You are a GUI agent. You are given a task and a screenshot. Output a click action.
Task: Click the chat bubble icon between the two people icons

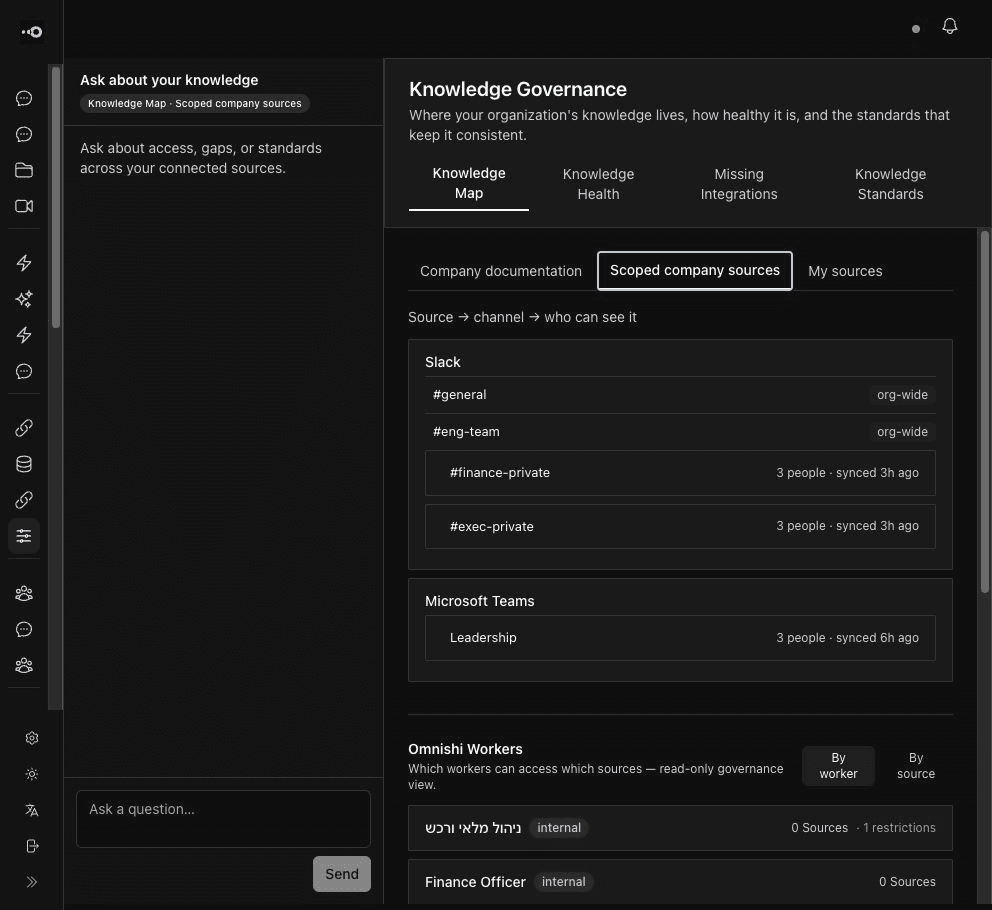tap(24, 629)
